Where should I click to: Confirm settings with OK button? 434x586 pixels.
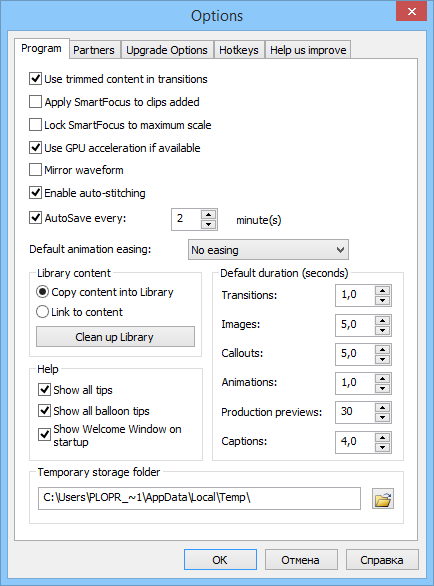tap(220, 559)
